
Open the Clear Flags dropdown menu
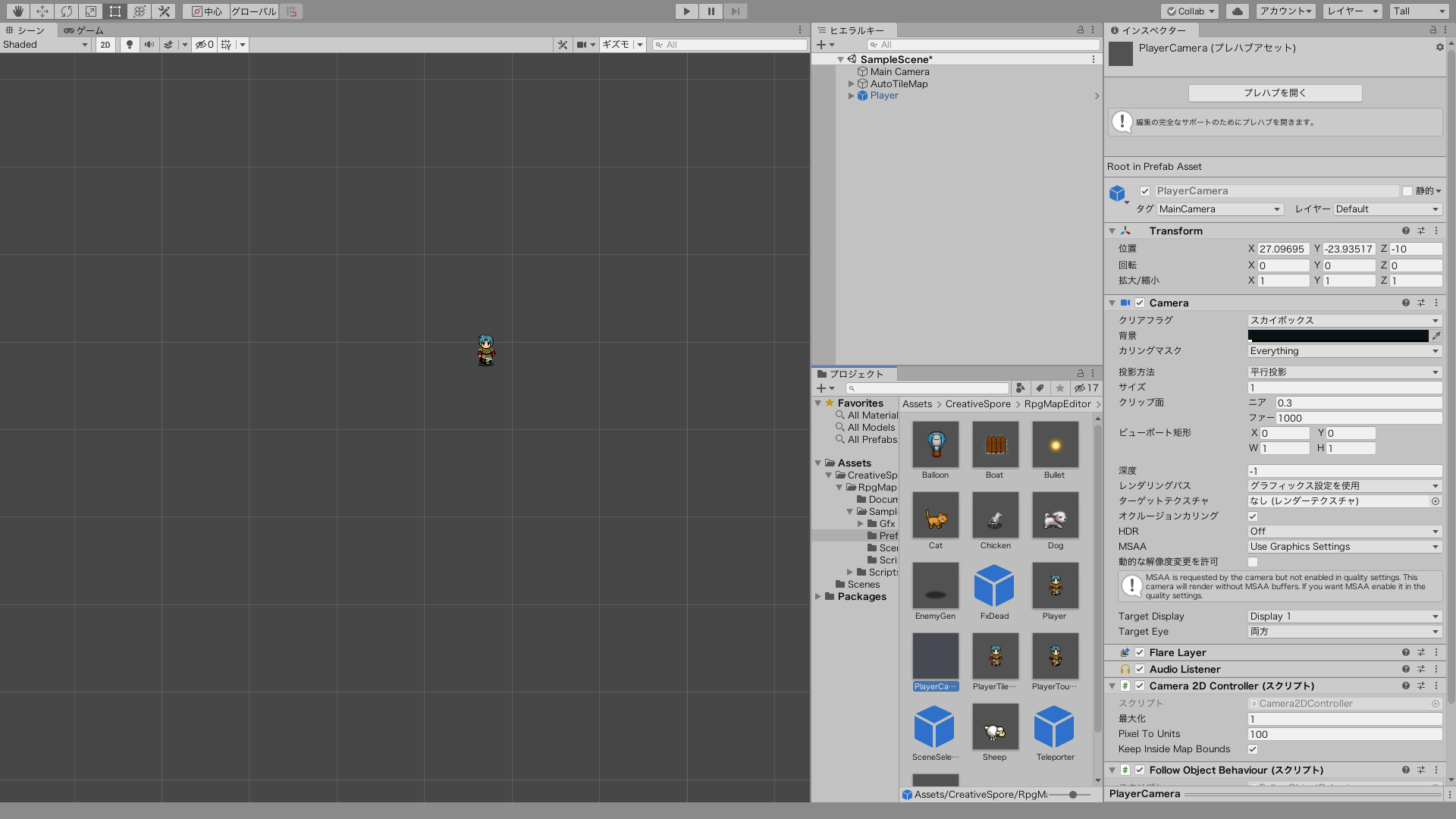(x=1343, y=320)
